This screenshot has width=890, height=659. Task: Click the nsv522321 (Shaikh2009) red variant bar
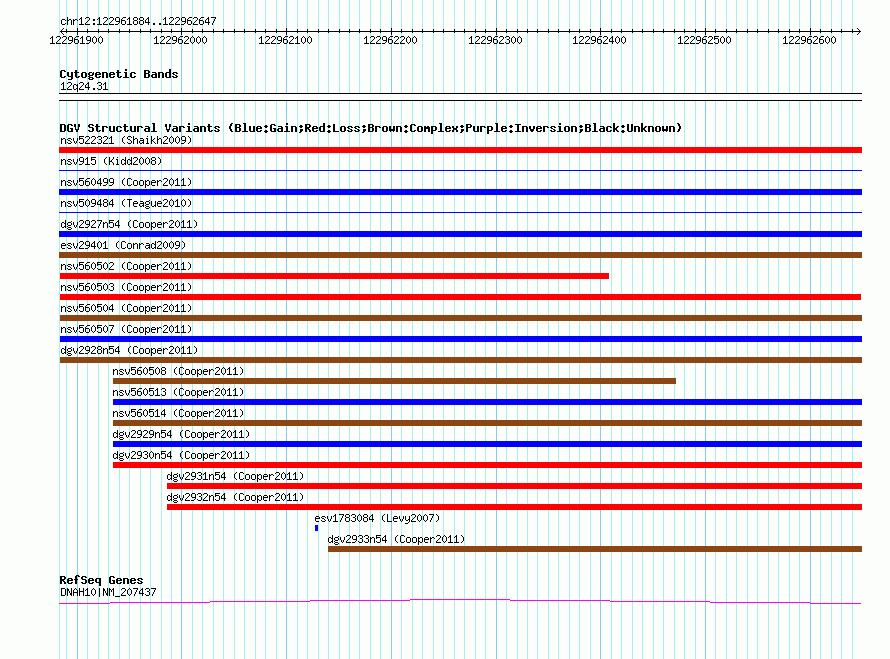460,150
